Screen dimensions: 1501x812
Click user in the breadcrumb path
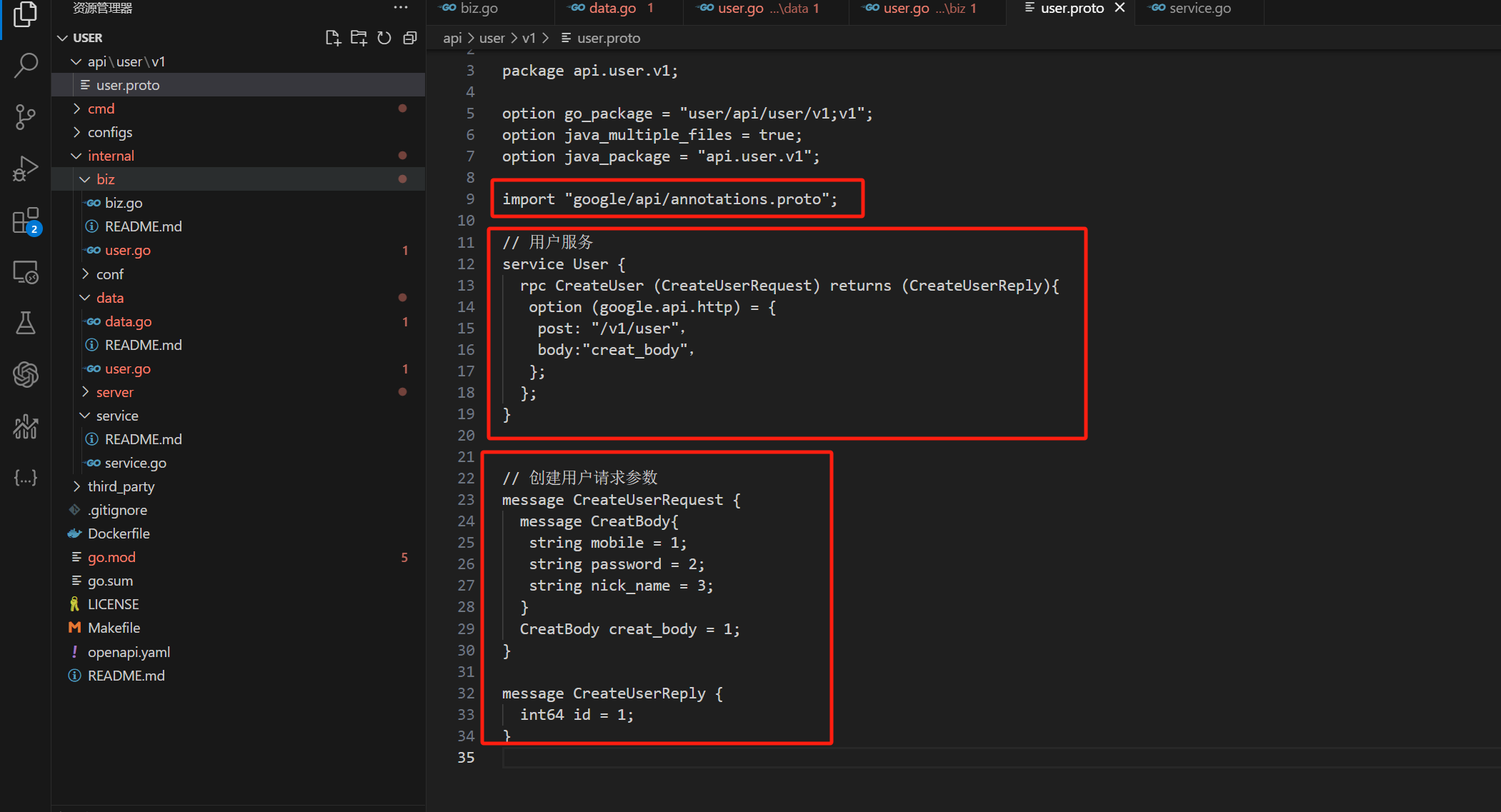[x=492, y=38]
